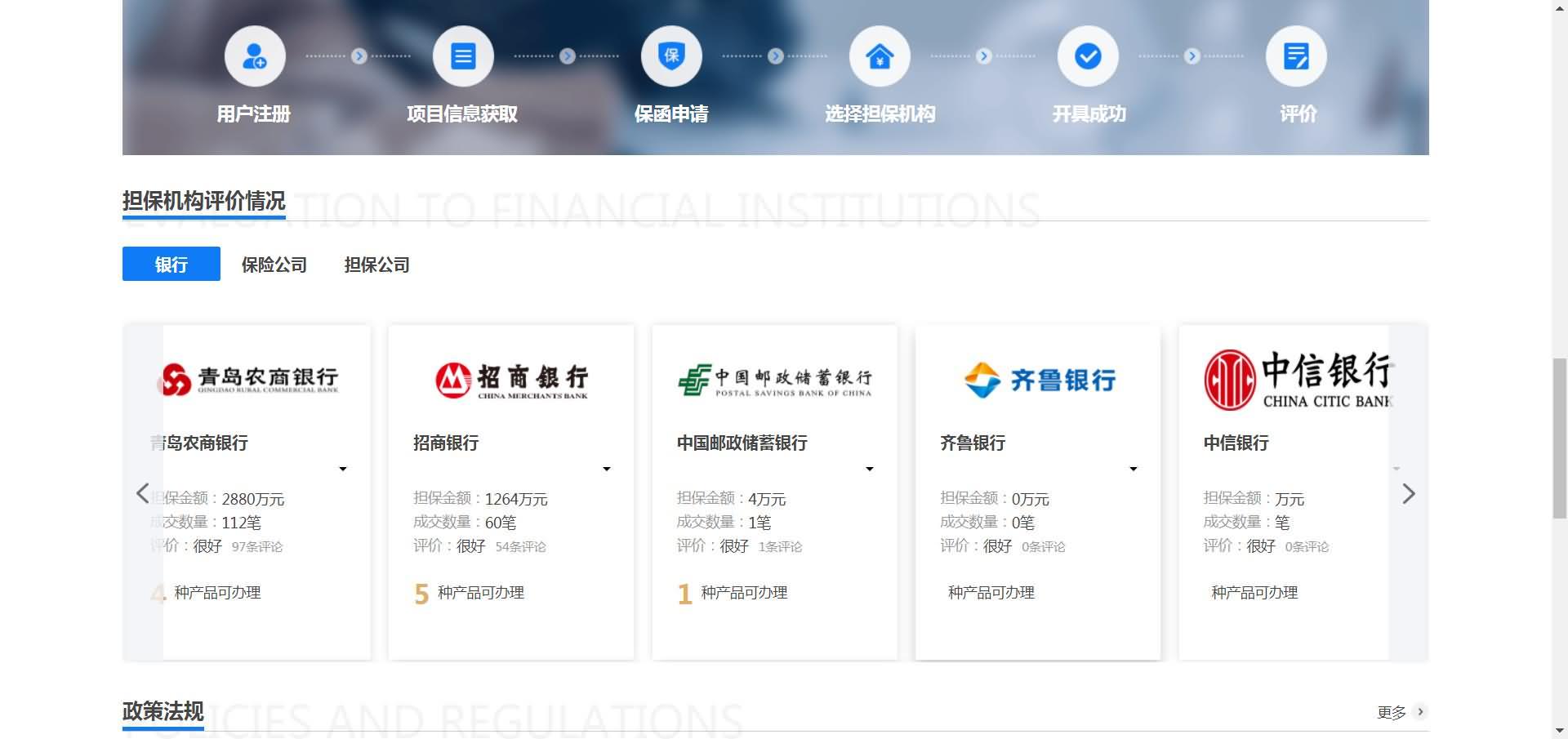Click arrow between 用户注册 and 项目信息获取
1568x739 pixels.
(x=359, y=56)
